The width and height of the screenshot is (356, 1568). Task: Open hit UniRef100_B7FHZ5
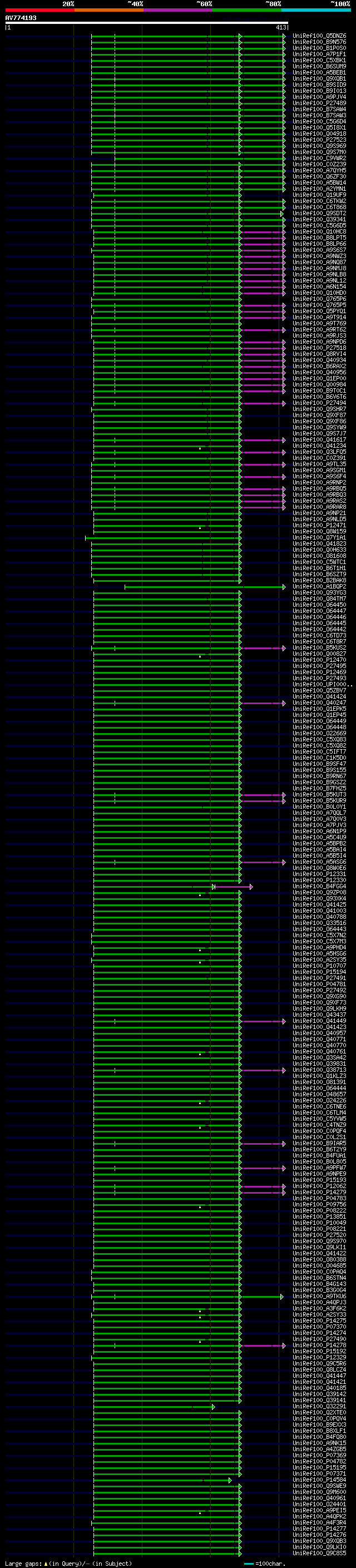coord(319,788)
